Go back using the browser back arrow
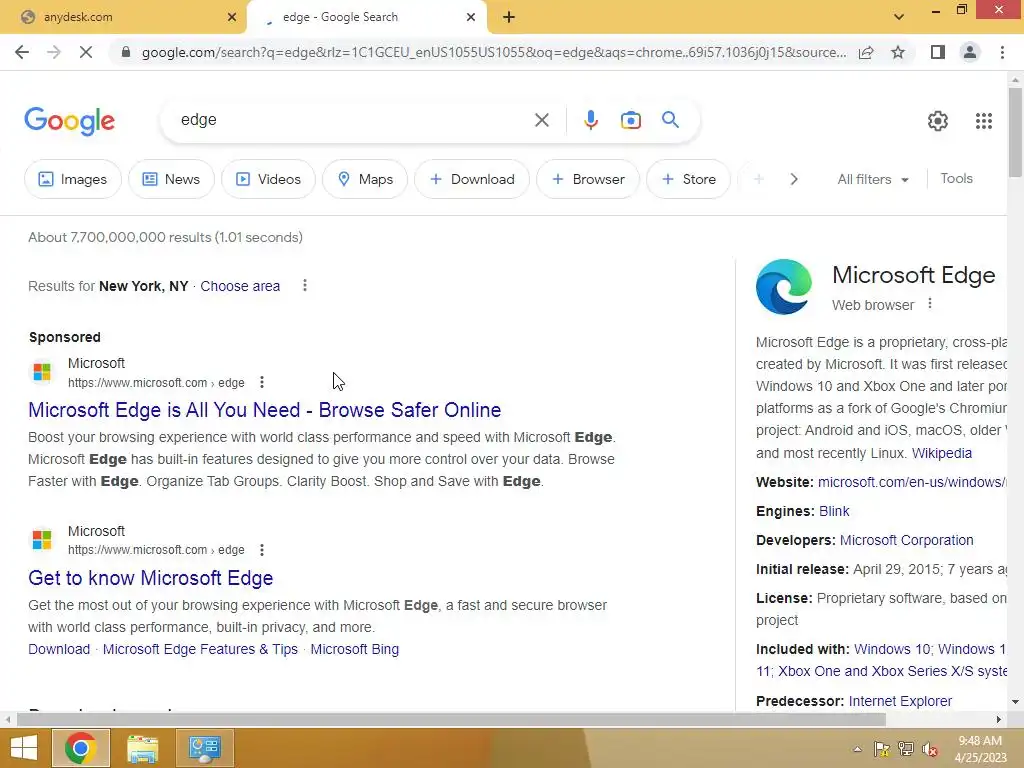Viewport: 1024px width, 768px height. [x=22, y=52]
